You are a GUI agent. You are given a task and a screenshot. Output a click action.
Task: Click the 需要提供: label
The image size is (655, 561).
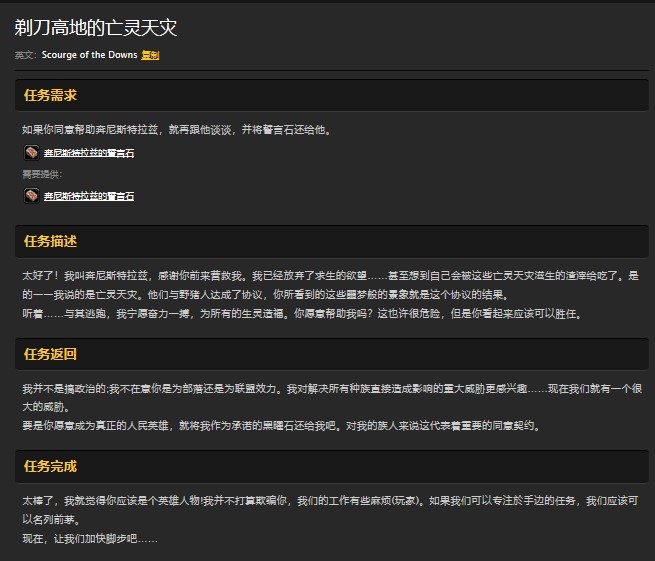point(42,174)
